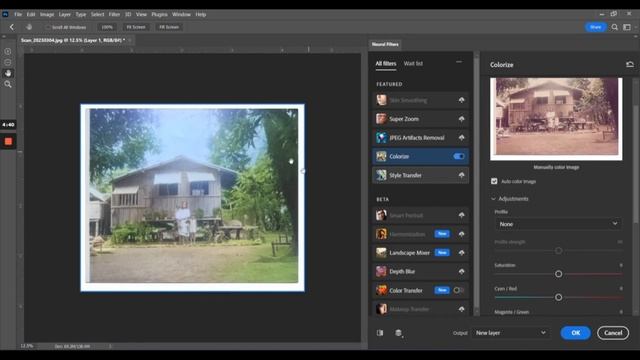Click the Colorize filter thumbnail icon
Viewport: 640px width, 360px height.
[381, 156]
